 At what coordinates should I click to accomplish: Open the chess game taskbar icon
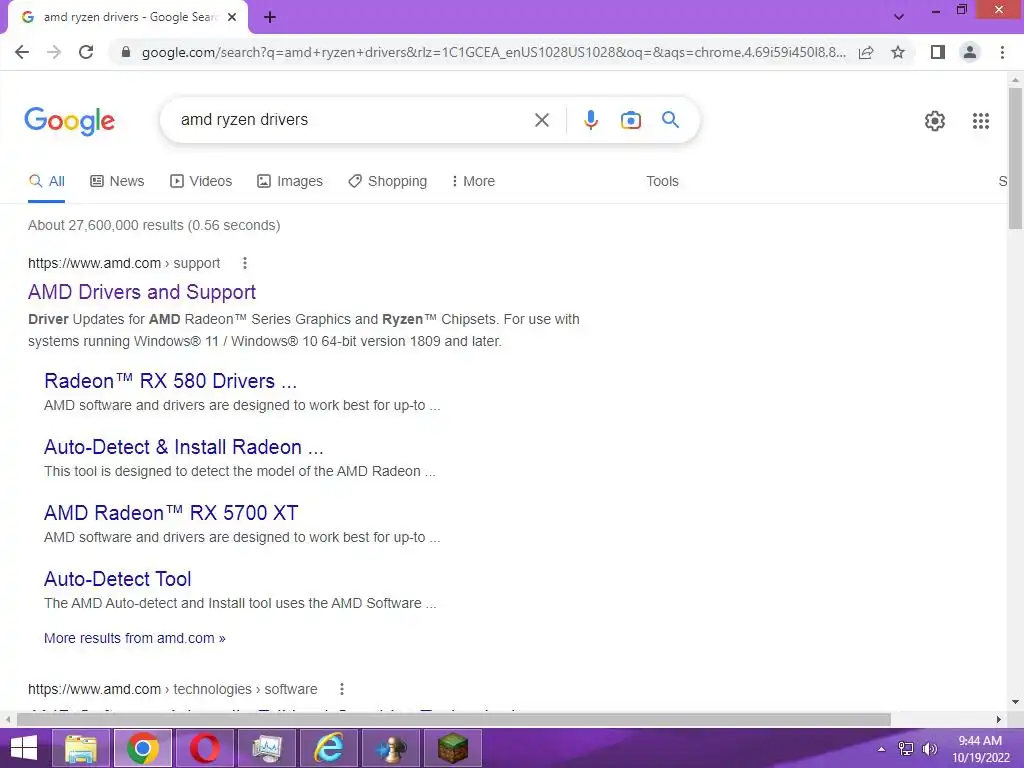point(391,748)
